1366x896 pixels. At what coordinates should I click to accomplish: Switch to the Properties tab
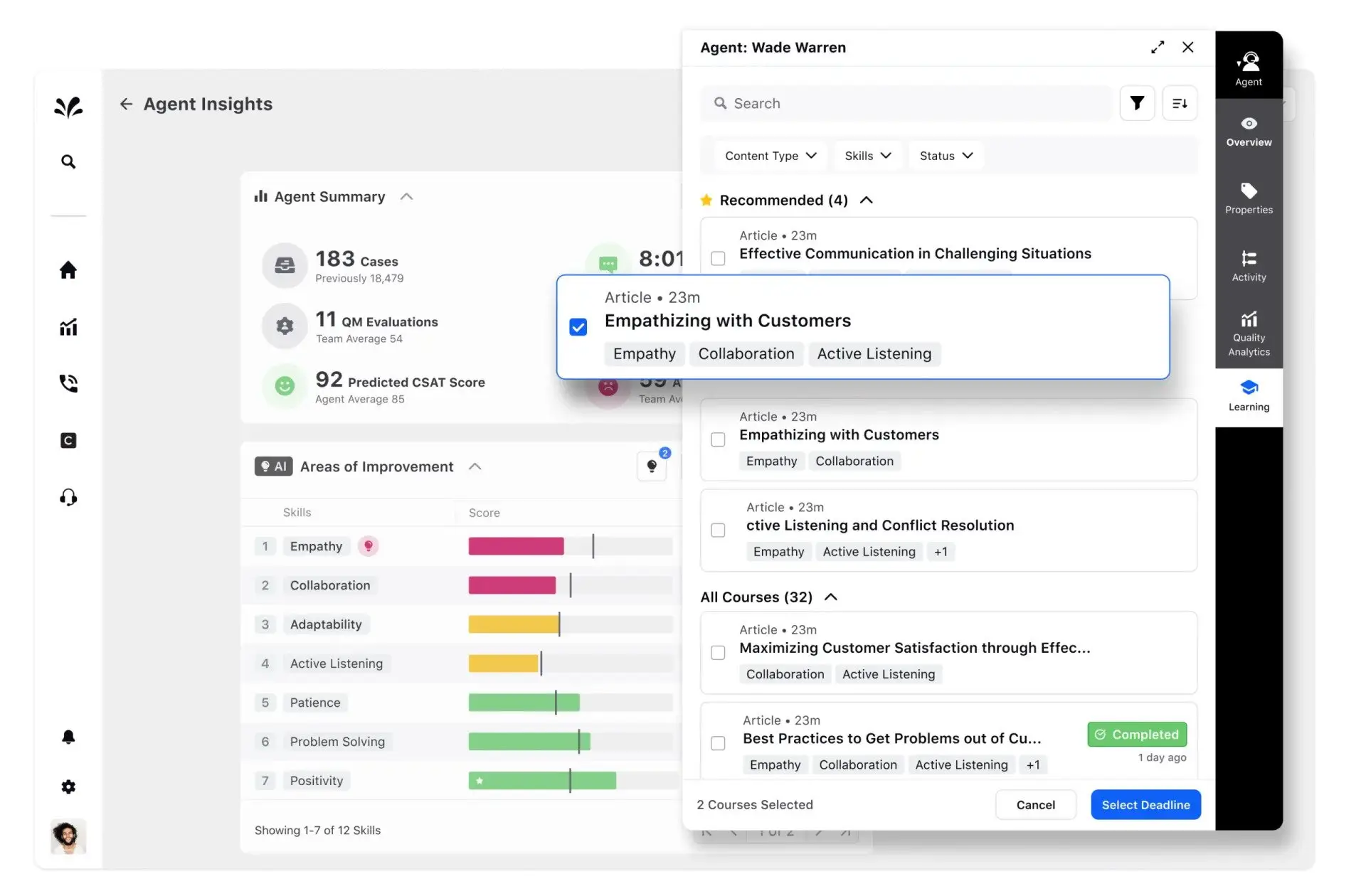tap(1249, 198)
